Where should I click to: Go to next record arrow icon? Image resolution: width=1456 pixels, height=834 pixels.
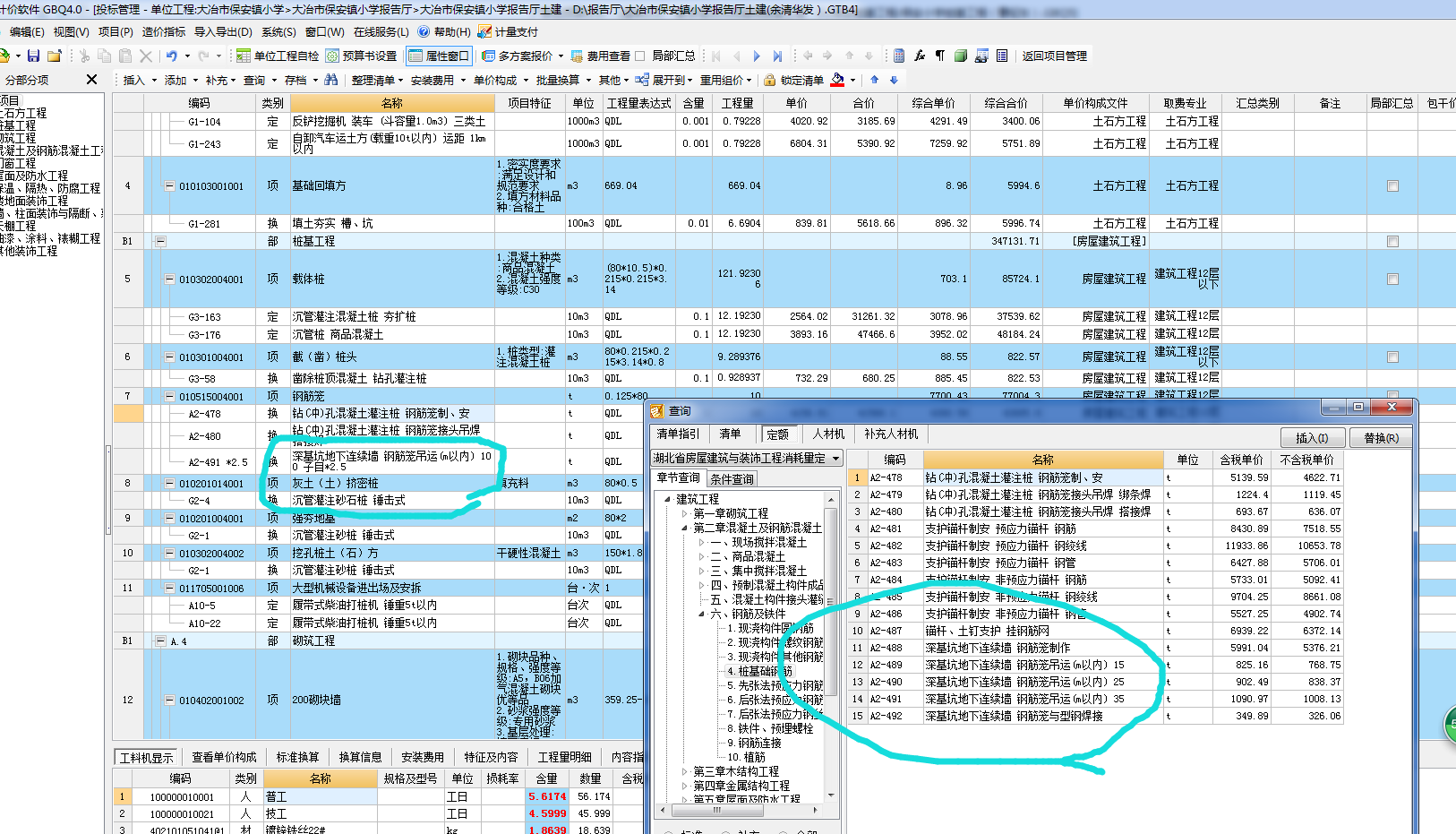[757, 56]
